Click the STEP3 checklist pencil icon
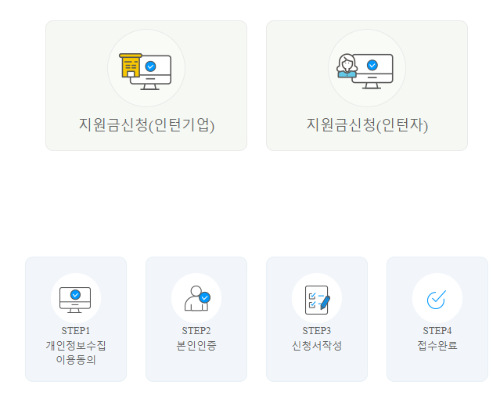This screenshot has height=395, width=500. (317, 300)
